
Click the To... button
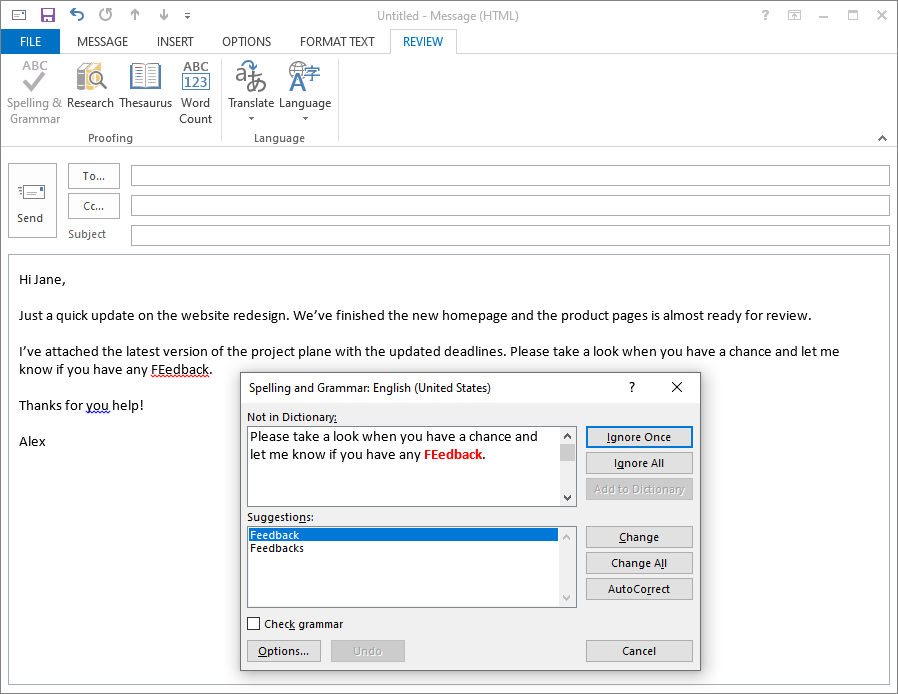(x=94, y=176)
